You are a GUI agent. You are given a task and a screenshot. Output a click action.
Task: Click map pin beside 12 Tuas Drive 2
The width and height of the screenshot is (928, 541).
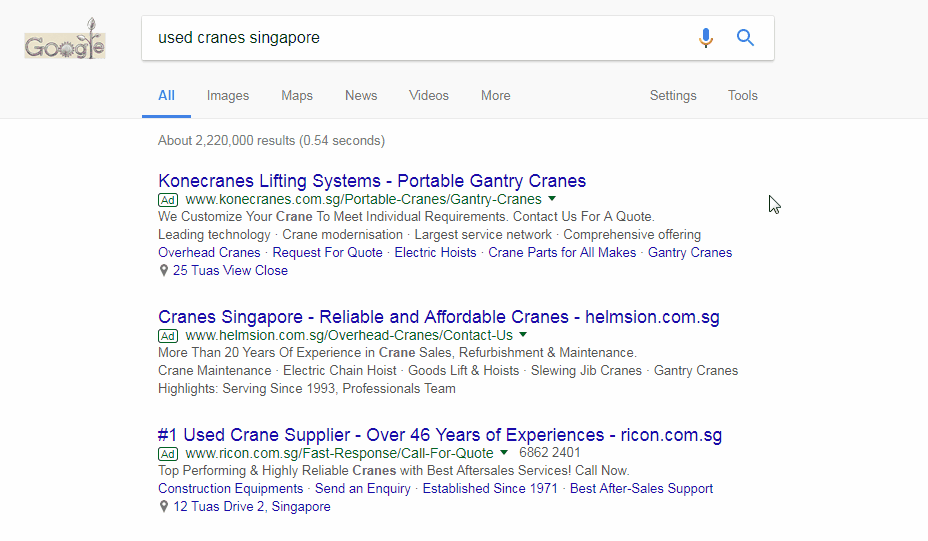point(164,507)
